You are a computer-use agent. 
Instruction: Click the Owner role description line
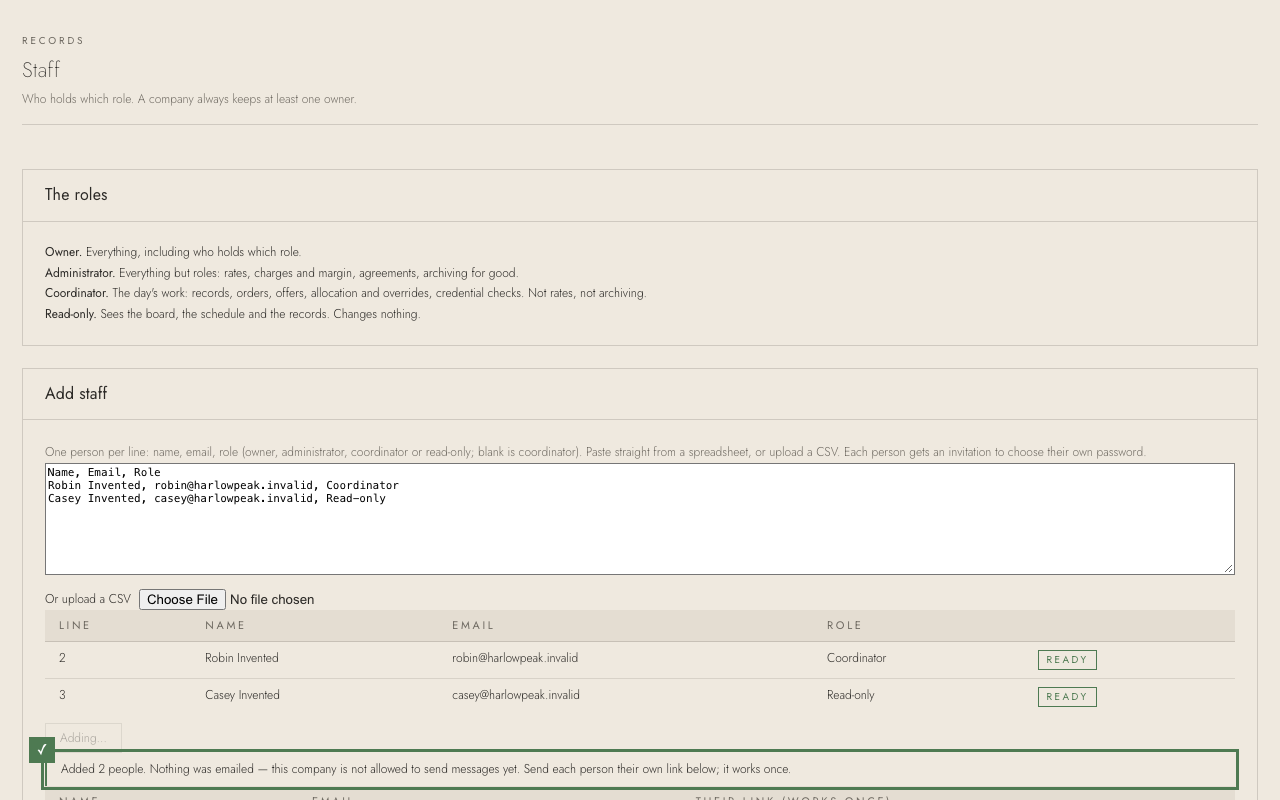[173, 252]
